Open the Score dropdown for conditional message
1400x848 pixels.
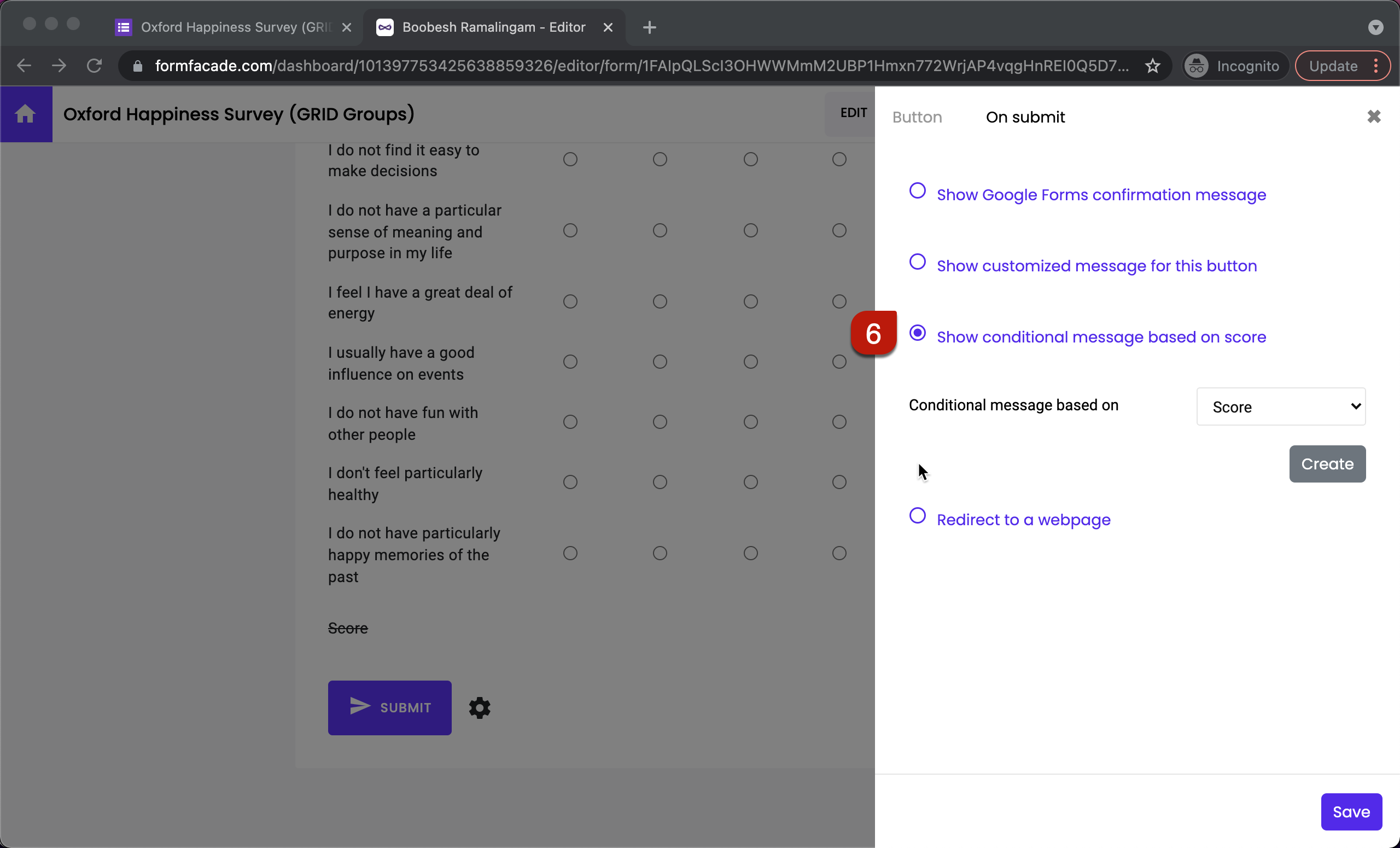[x=1281, y=406]
